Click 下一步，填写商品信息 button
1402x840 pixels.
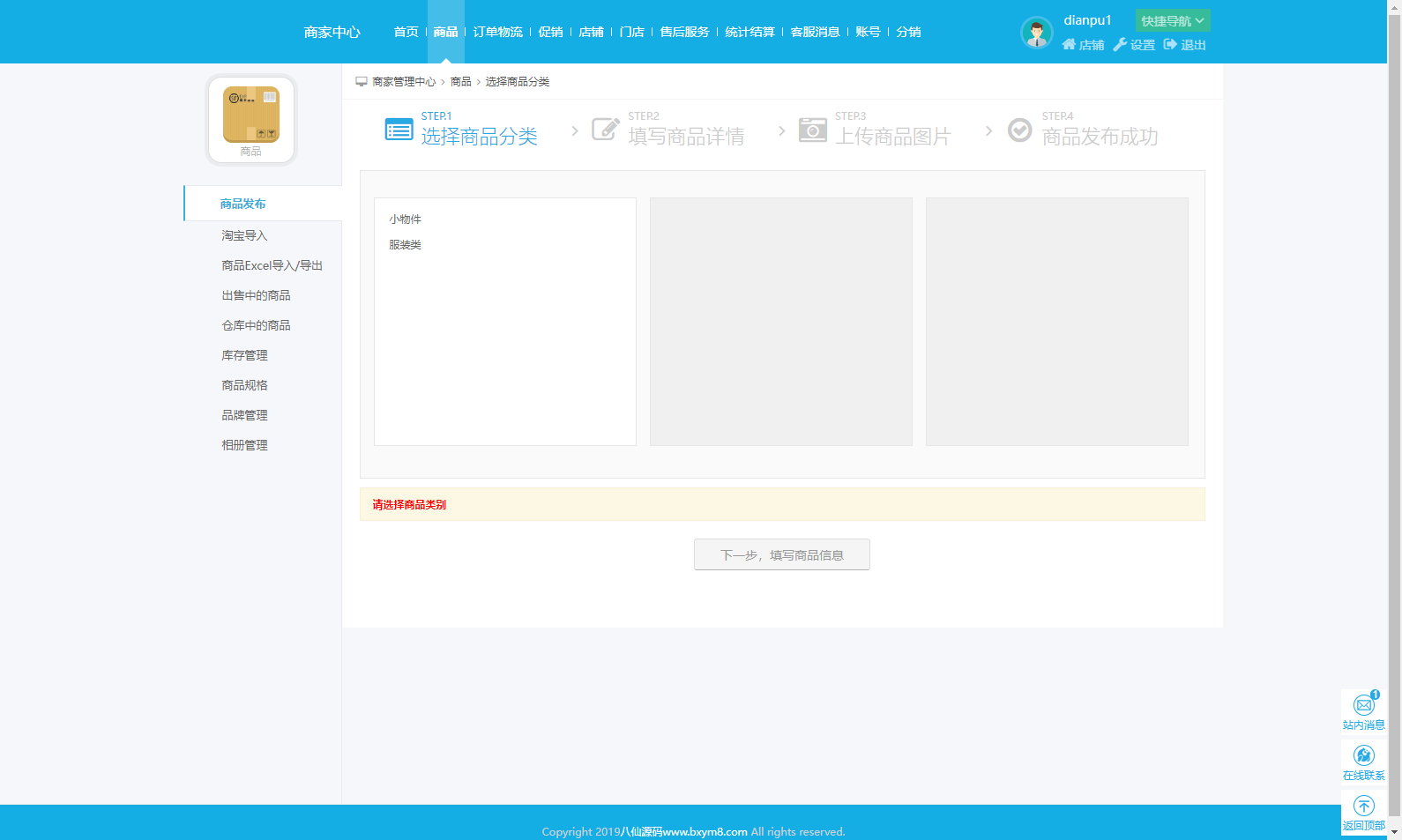(782, 554)
